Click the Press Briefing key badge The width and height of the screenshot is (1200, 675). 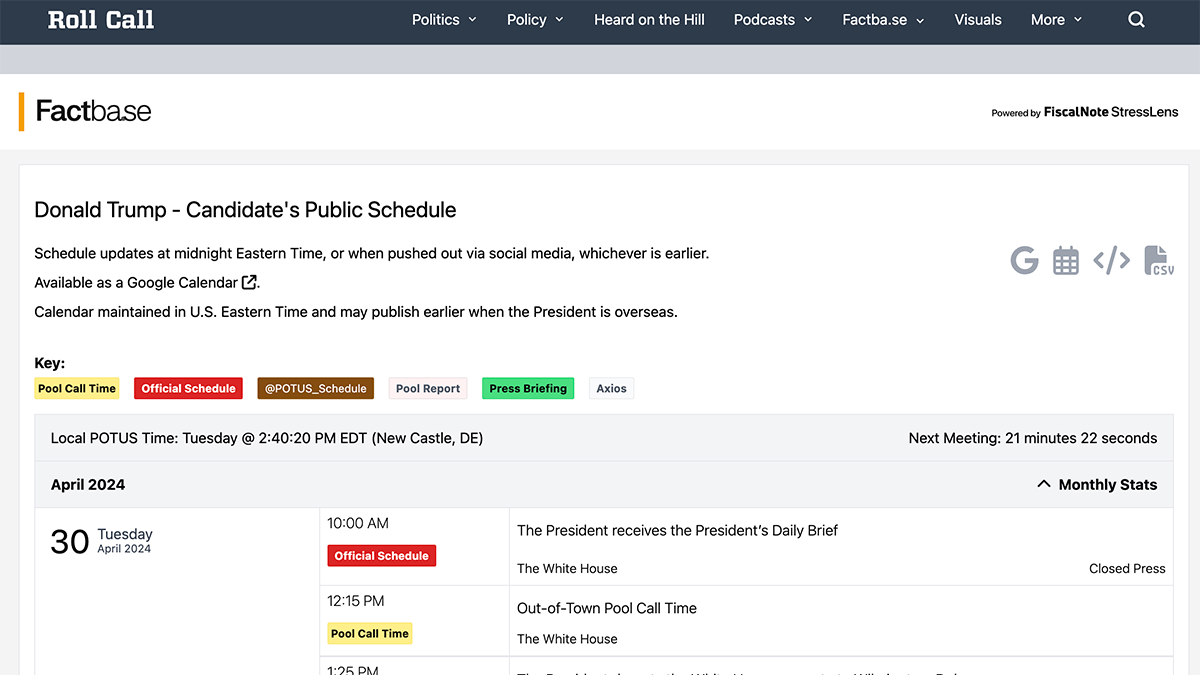pos(528,389)
